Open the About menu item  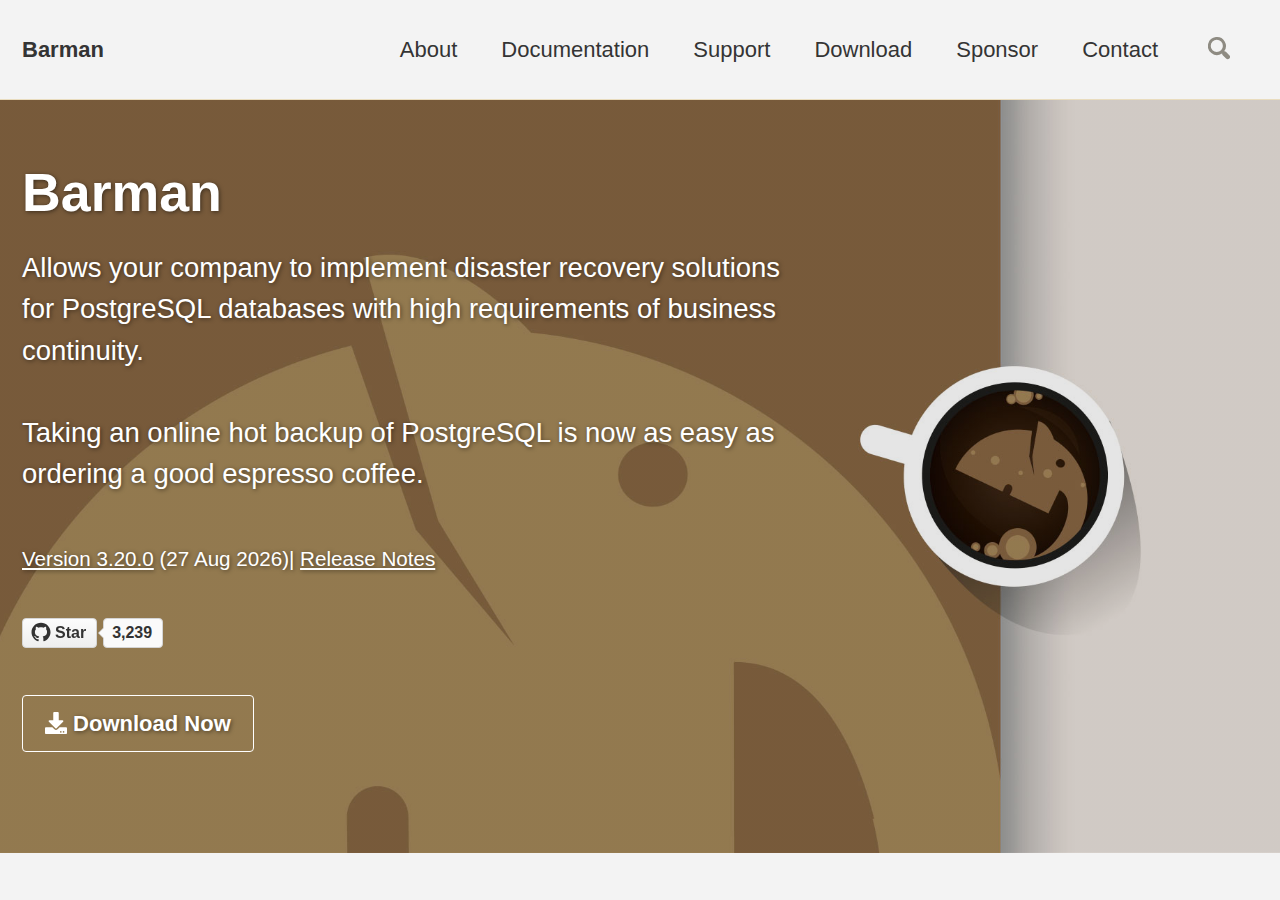[x=428, y=49]
